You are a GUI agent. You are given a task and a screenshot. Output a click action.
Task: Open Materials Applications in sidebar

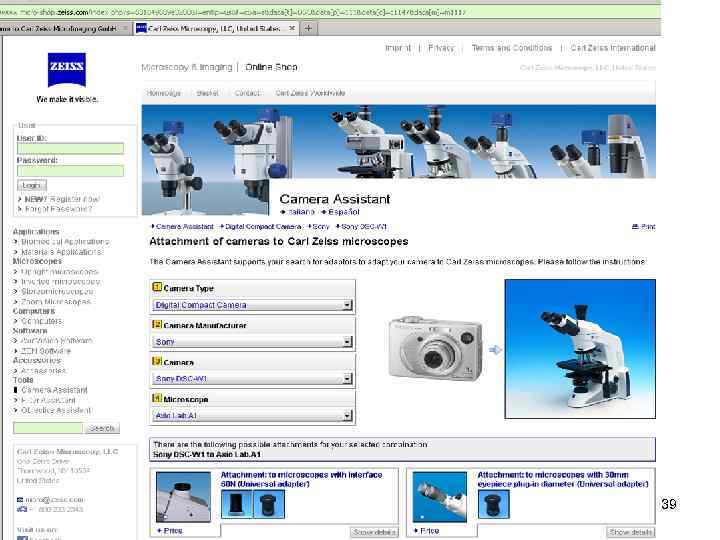coord(62,252)
